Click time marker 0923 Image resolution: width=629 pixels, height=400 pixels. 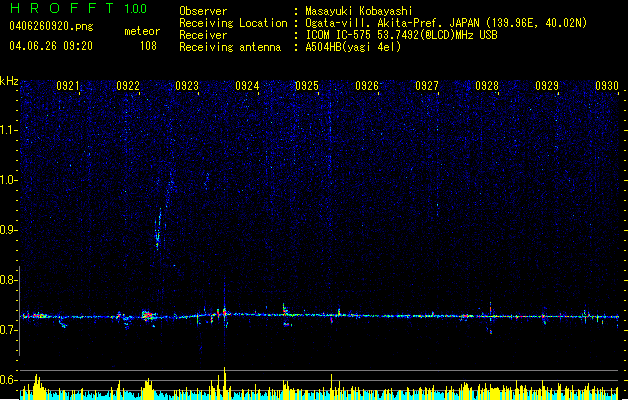(187, 86)
